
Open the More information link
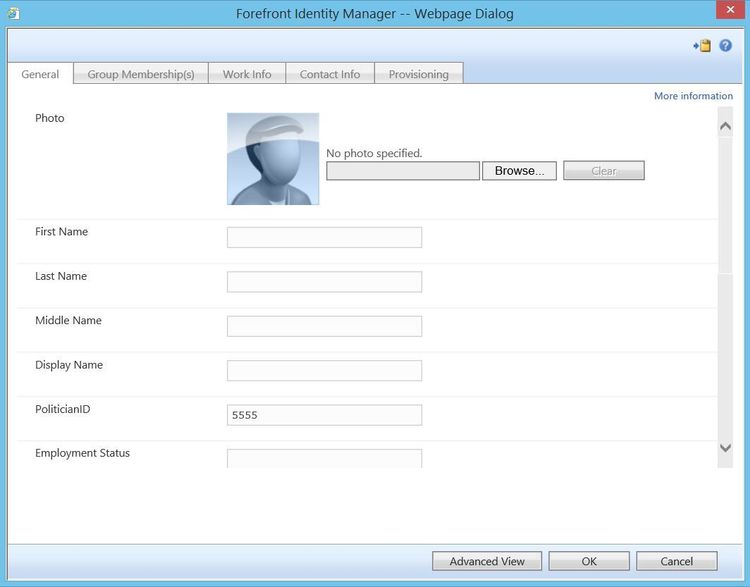(x=693, y=96)
